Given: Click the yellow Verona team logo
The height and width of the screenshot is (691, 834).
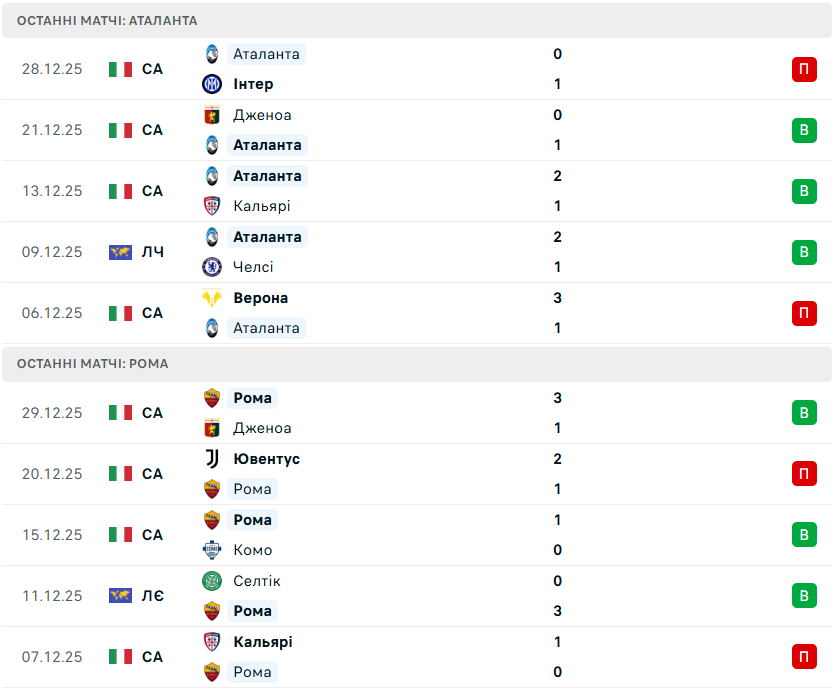Looking at the screenshot, I should pos(212,298).
